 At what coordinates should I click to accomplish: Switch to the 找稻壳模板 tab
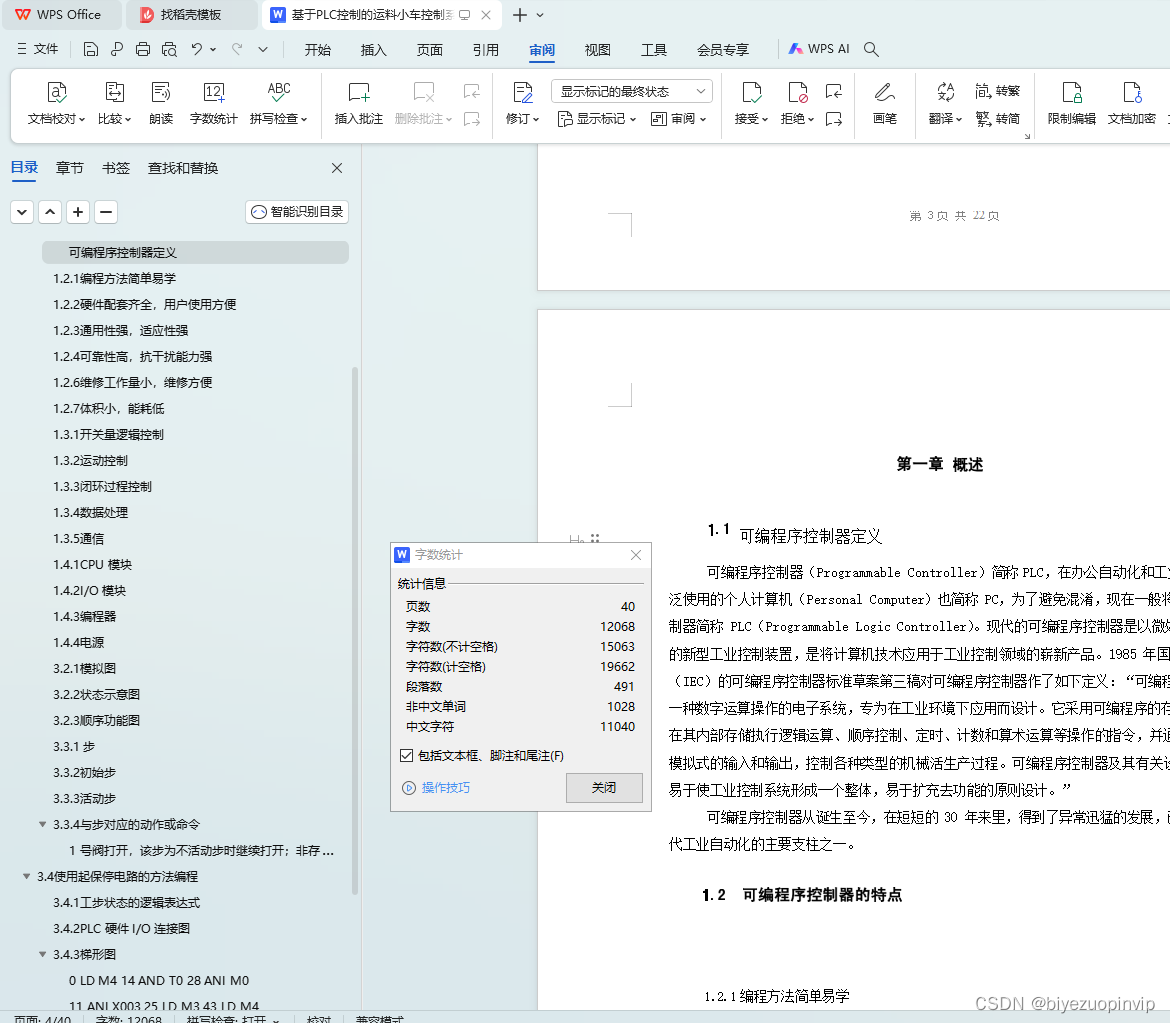tap(191, 15)
